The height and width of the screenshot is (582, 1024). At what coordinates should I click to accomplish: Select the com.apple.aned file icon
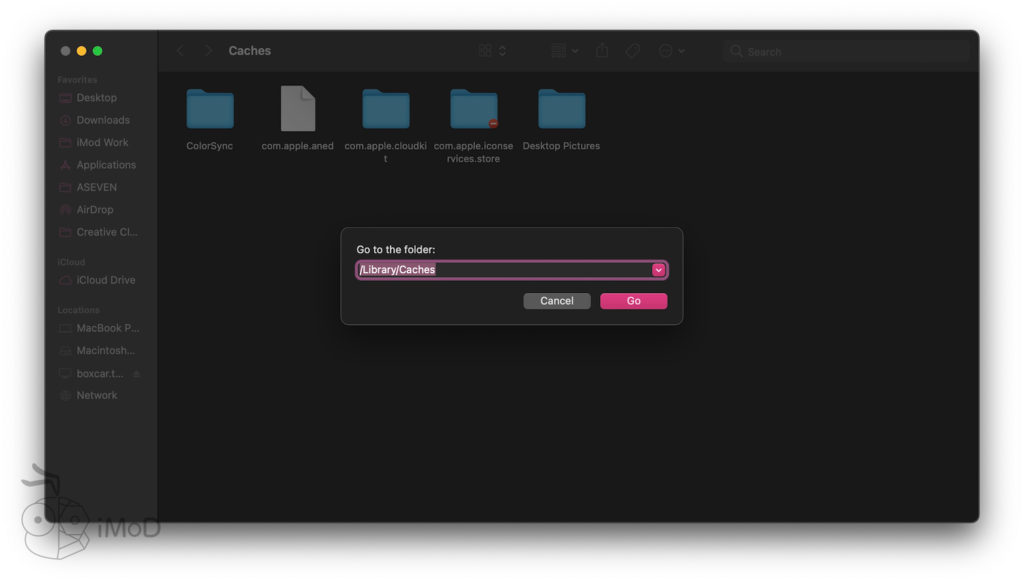[x=298, y=110]
